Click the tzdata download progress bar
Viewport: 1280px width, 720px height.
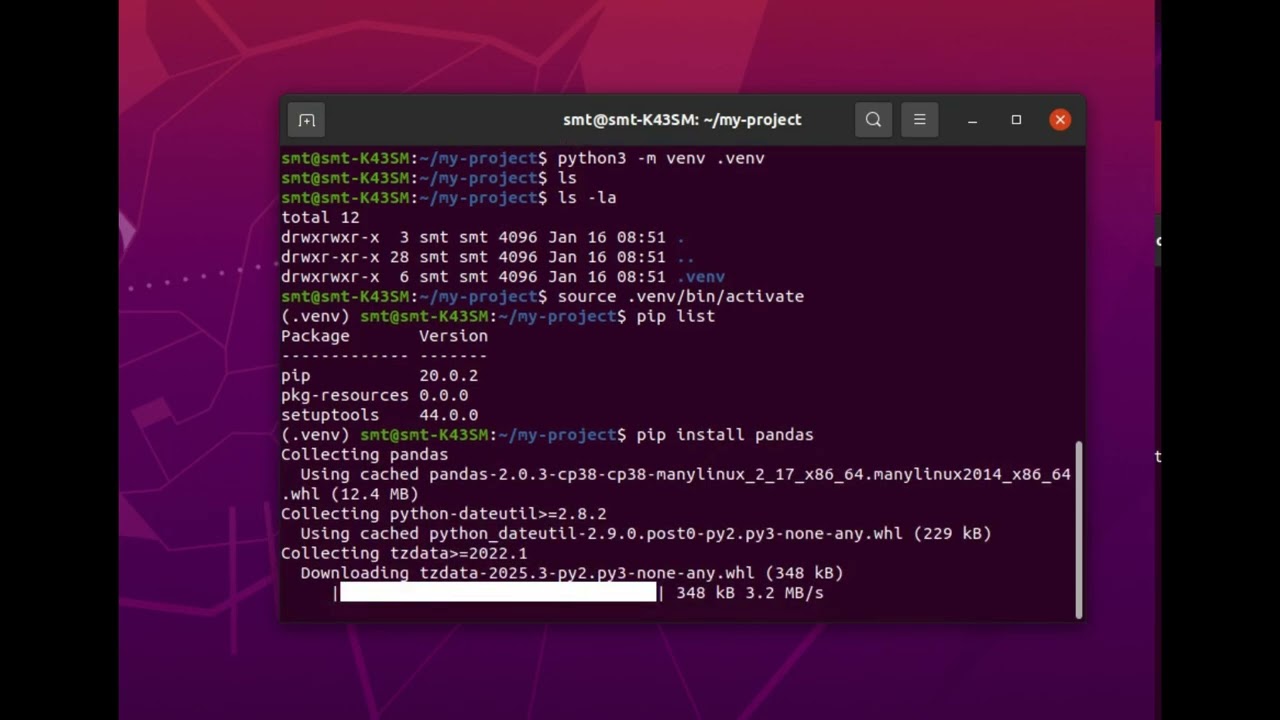click(498, 593)
